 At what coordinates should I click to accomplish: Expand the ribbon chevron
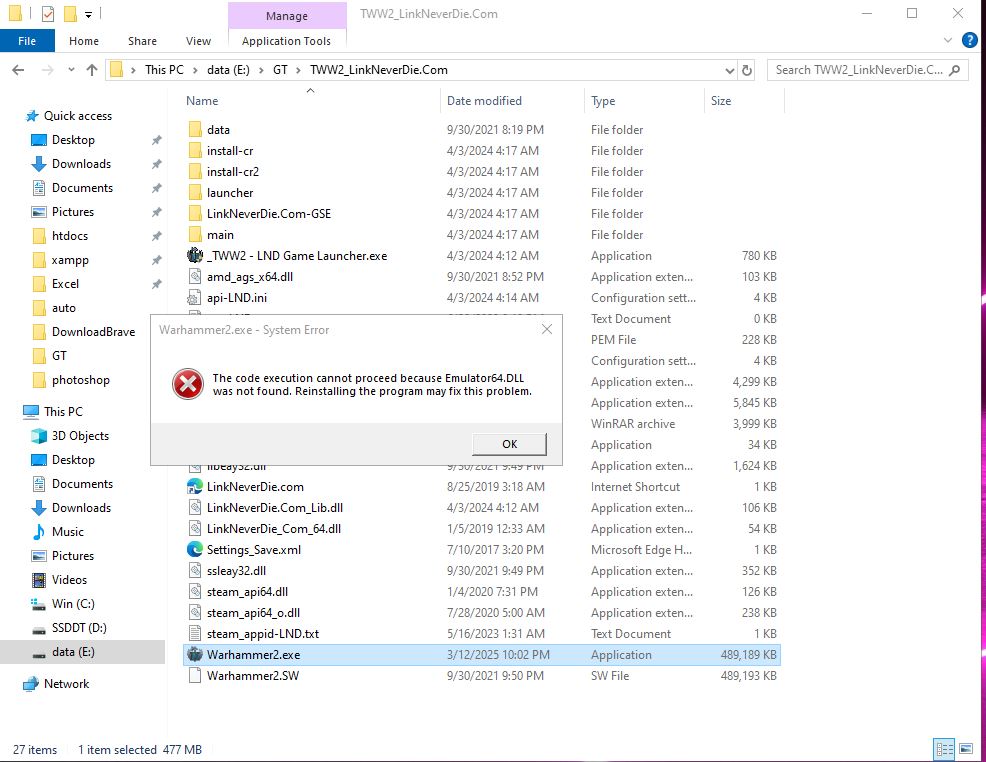pyautogui.click(x=948, y=41)
